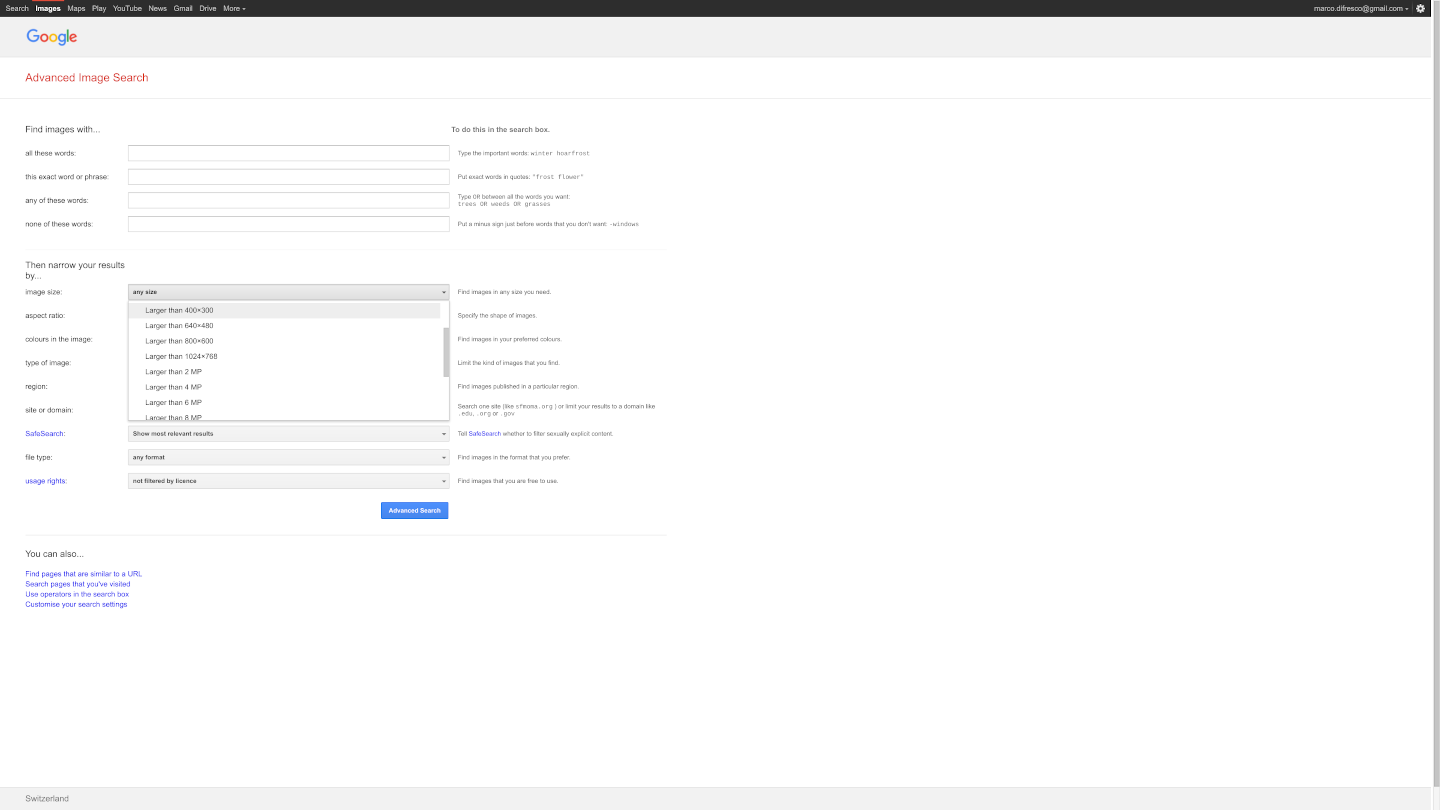
Task: Open 'Search pages that you've visited'
Action: point(78,584)
